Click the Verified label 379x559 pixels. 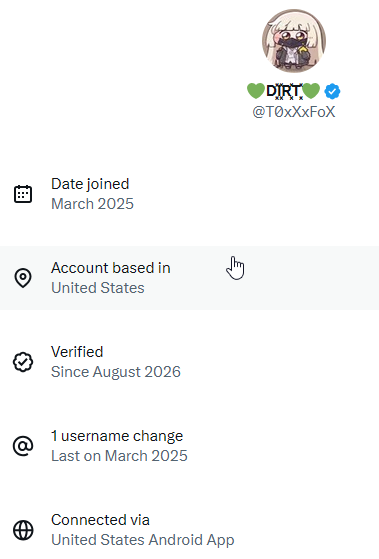77,352
